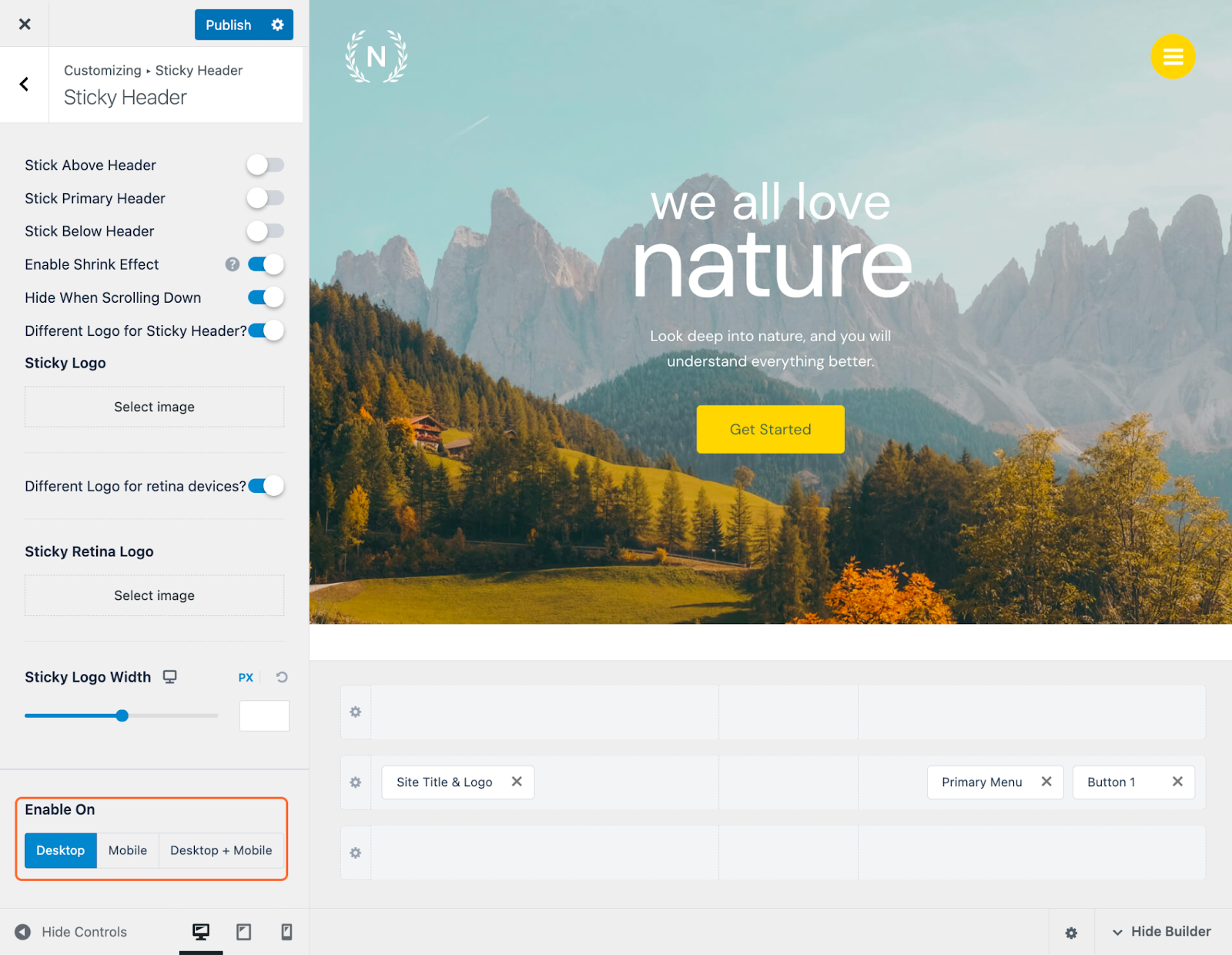
Task: Reset Sticky Logo Width with the reset icon
Action: click(x=282, y=677)
